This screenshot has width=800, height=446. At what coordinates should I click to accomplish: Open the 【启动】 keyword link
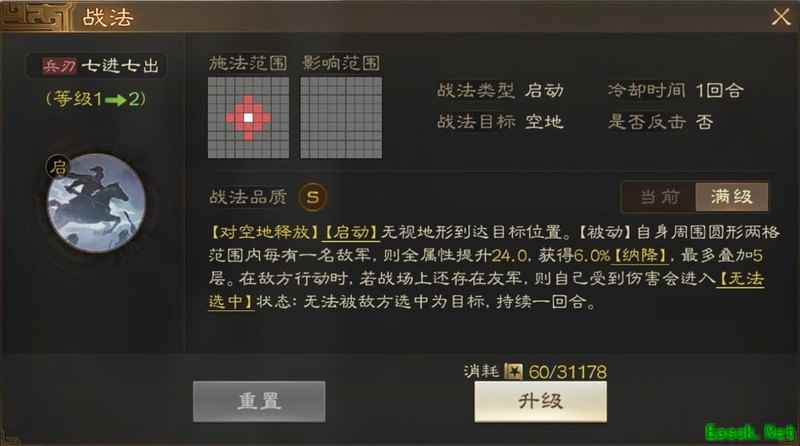(x=351, y=232)
